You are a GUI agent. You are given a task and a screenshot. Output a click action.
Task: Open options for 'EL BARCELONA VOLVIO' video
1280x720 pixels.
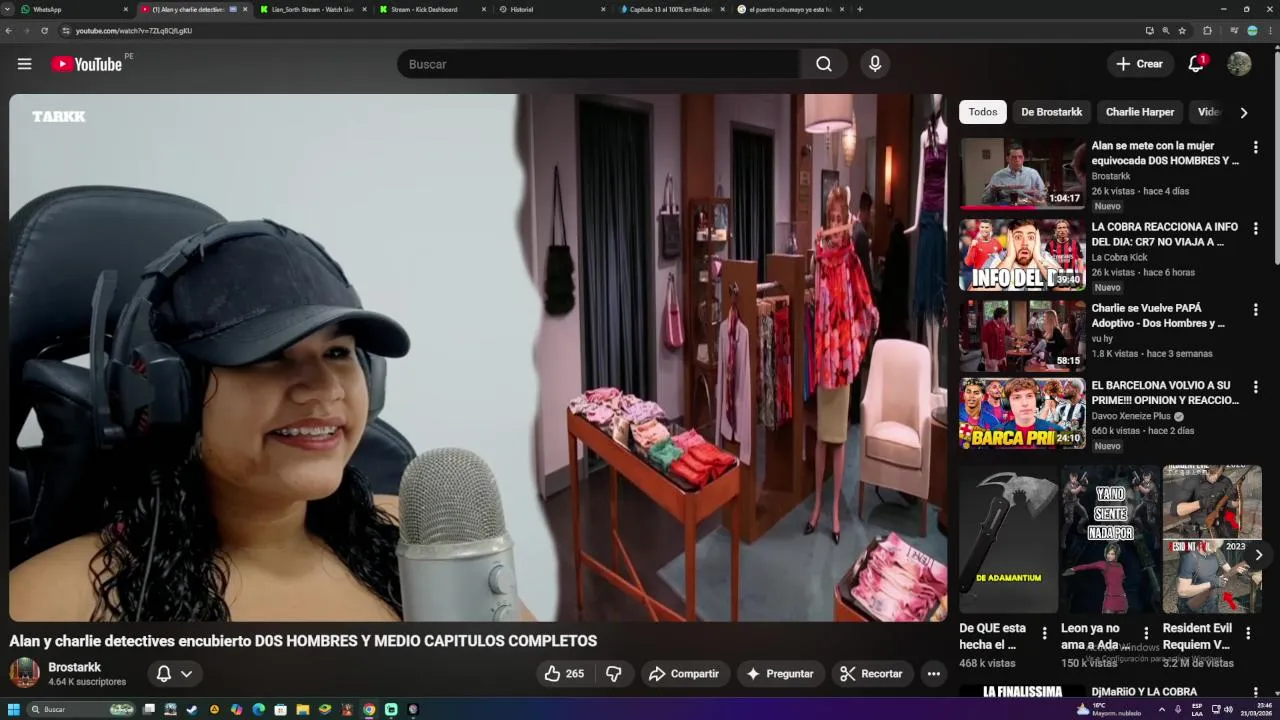pos(1255,387)
